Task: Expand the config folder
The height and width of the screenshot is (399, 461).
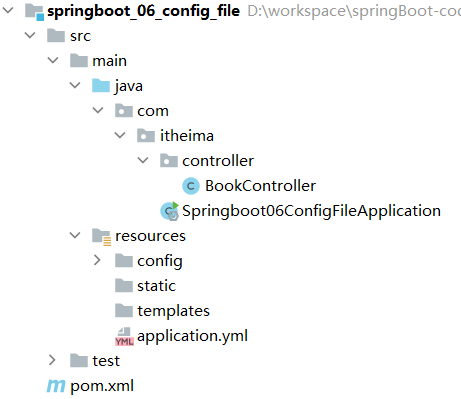Action: (97, 260)
